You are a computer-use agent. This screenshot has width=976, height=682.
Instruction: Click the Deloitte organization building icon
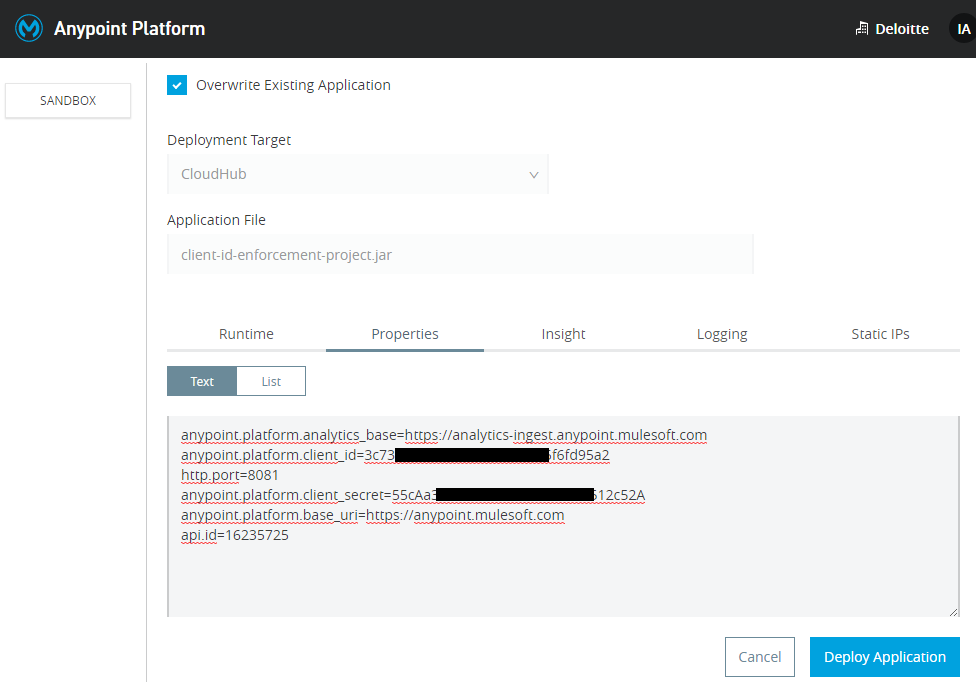click(x=862, y=29)
